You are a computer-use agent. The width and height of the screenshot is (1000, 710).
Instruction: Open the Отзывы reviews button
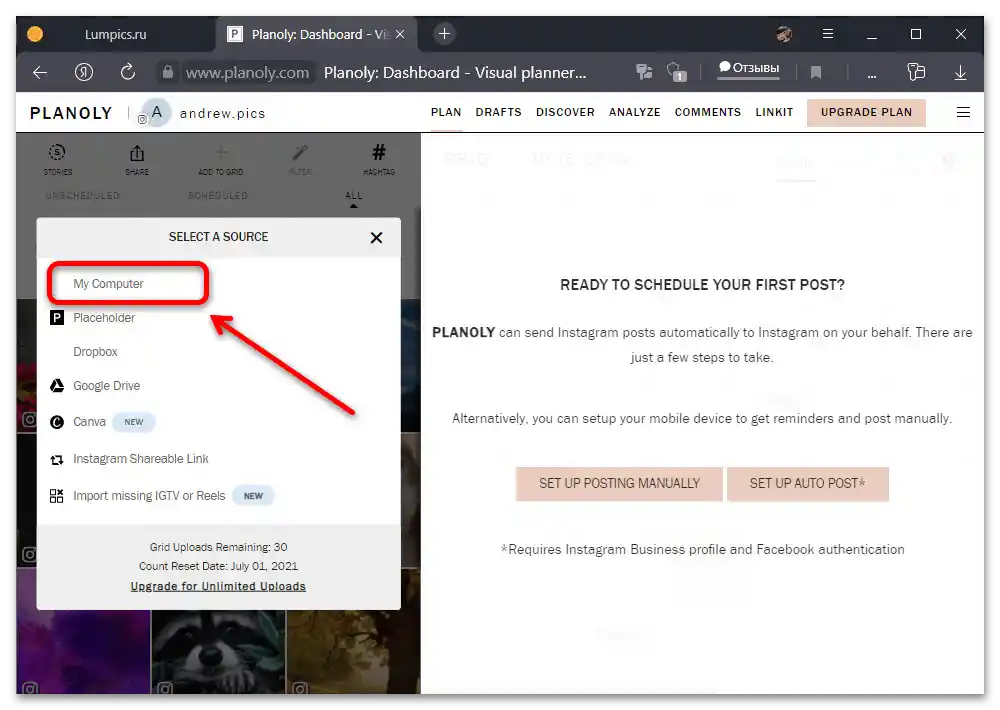(749, 68)
